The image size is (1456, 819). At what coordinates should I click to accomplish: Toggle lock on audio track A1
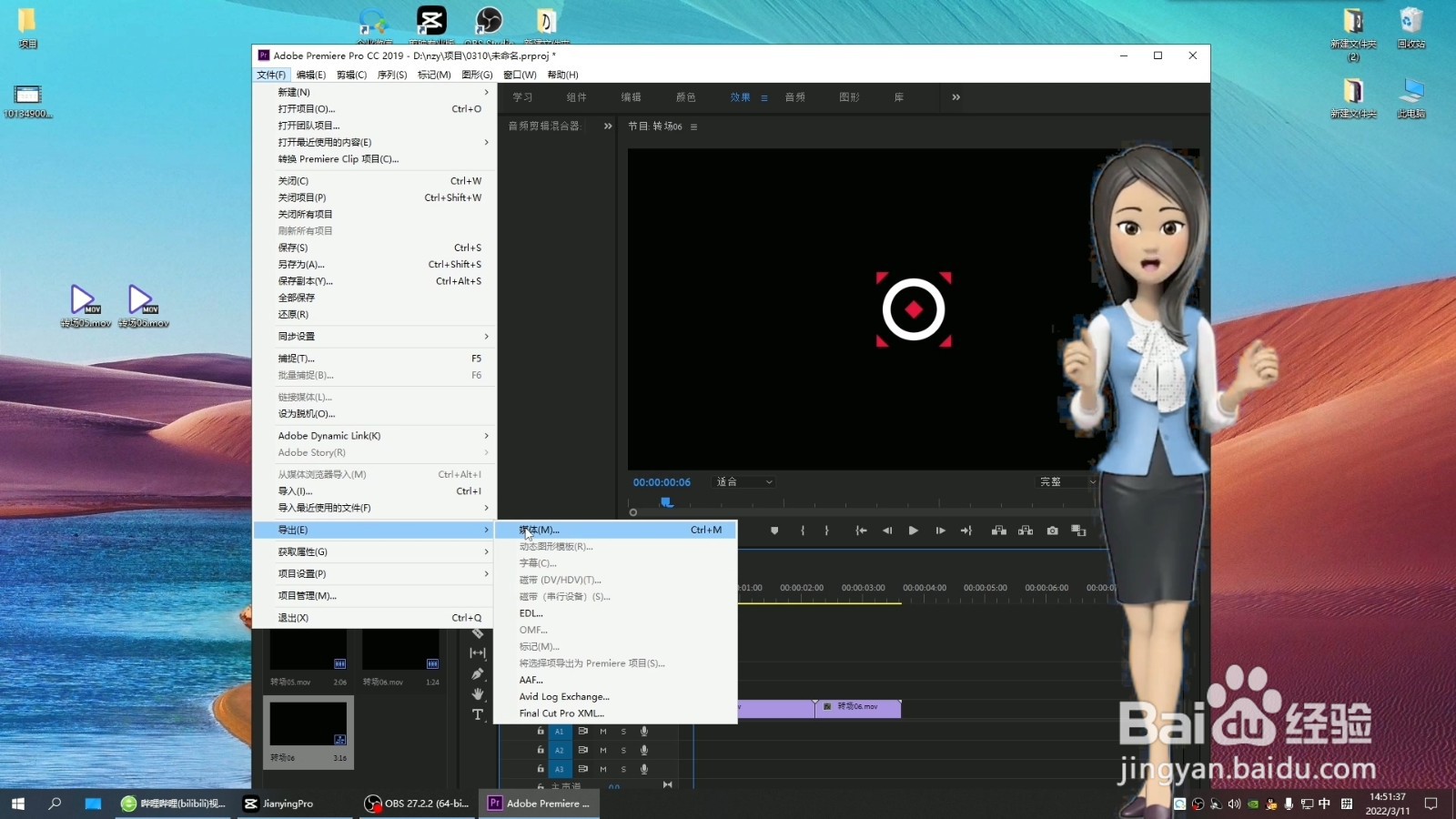[x=541, y=731]
